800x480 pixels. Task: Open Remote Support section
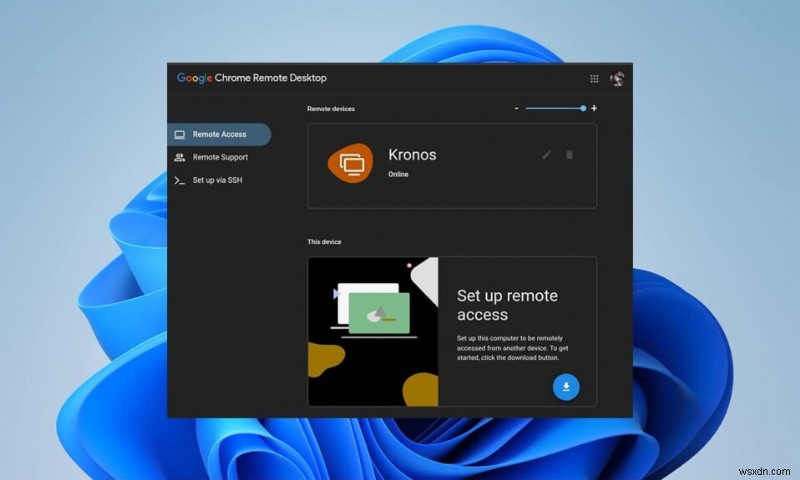pos(219,157)
